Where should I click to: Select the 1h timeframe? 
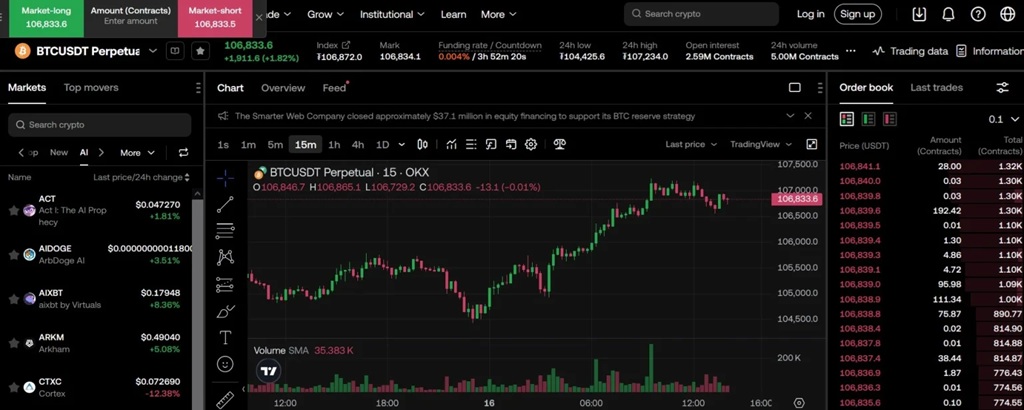pyautogui.click(x=334, y=144)
